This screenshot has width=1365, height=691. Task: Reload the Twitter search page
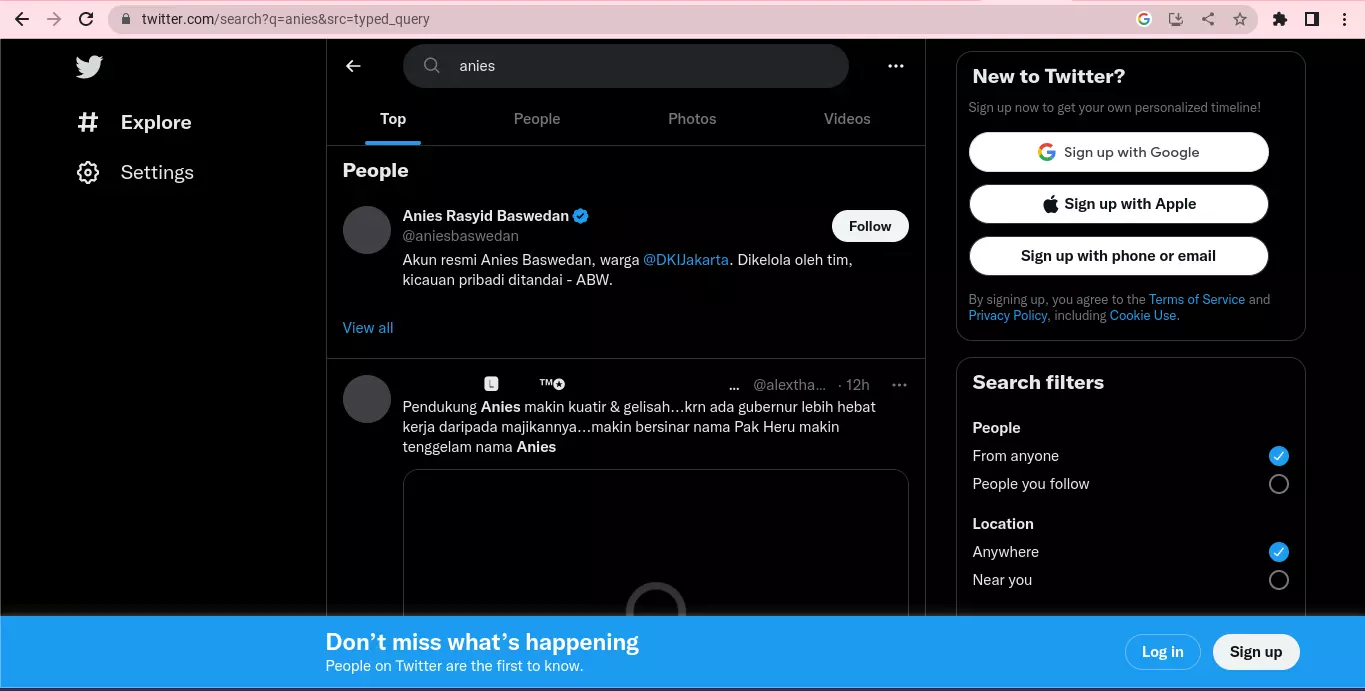(x=86, y=19)
